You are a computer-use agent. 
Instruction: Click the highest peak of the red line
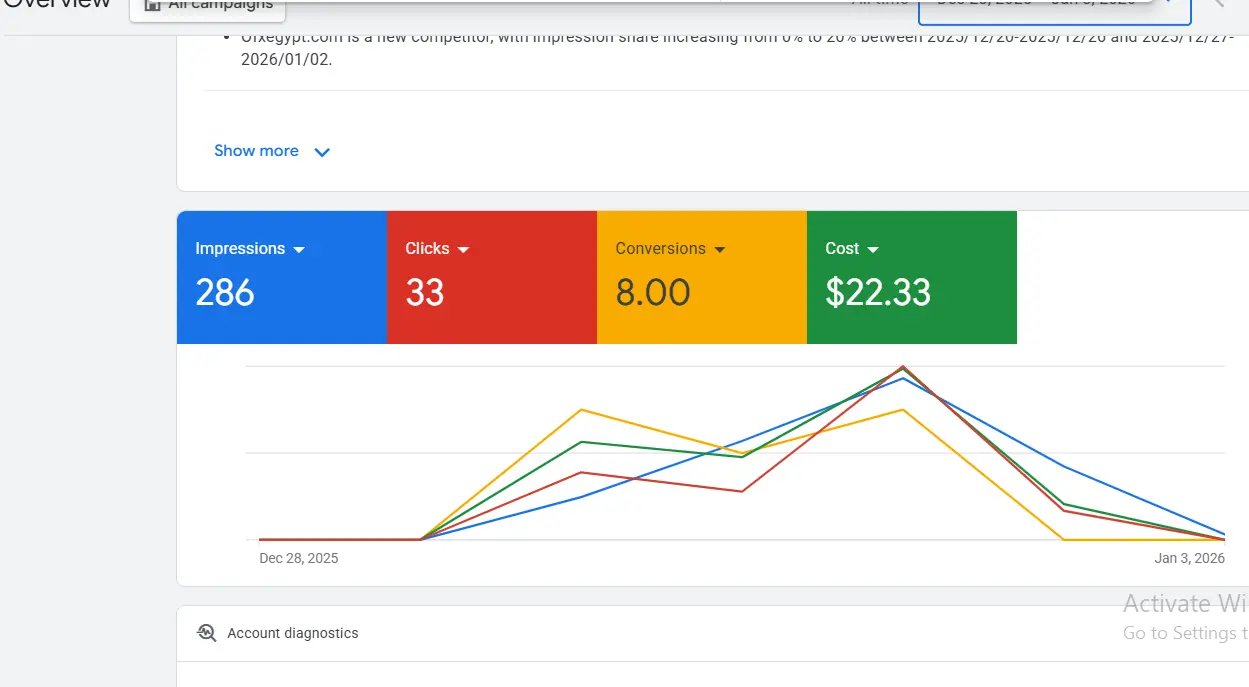pos(903,367)
